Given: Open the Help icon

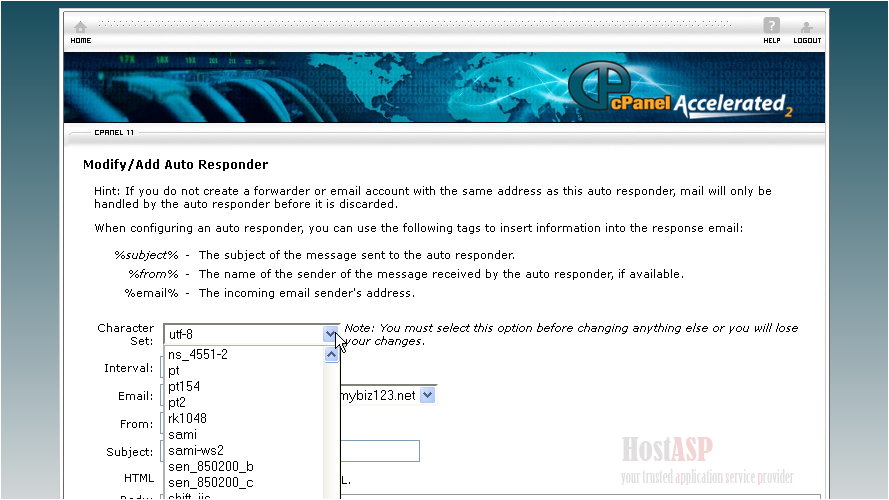Looking at the screenshot, I should click(x=771, y=31).
